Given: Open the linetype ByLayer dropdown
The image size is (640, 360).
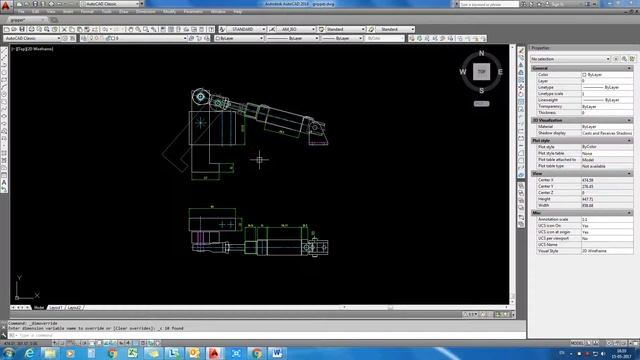Looking at the screenshot, I should click(292, 38).
